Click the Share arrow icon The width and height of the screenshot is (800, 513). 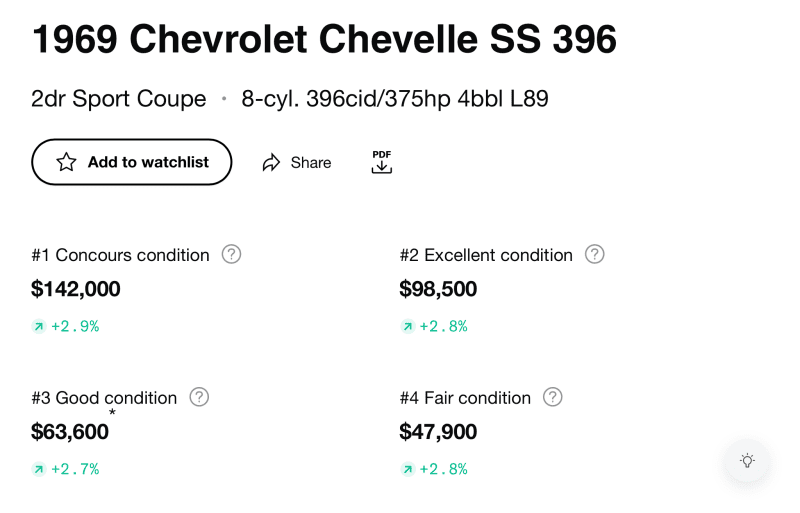pos(271,162)
